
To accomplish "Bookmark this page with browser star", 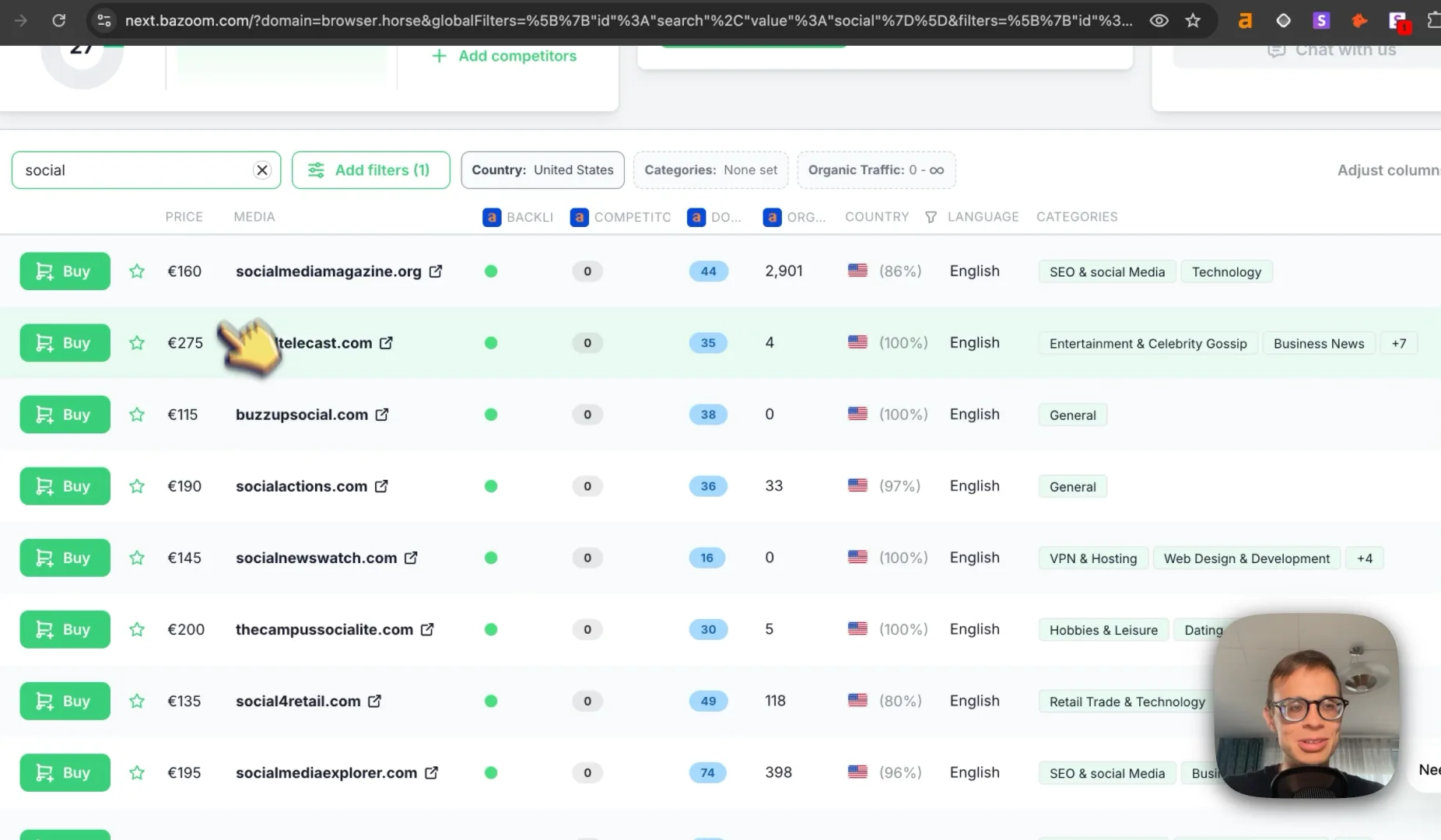I will (1193, 21).
